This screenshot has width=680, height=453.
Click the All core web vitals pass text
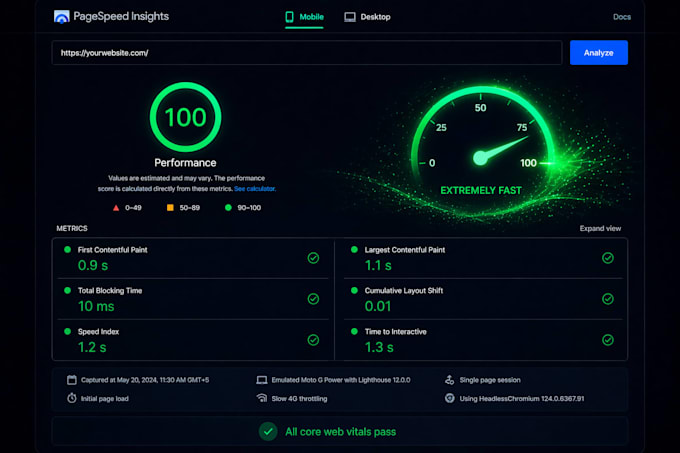[340, 432]
